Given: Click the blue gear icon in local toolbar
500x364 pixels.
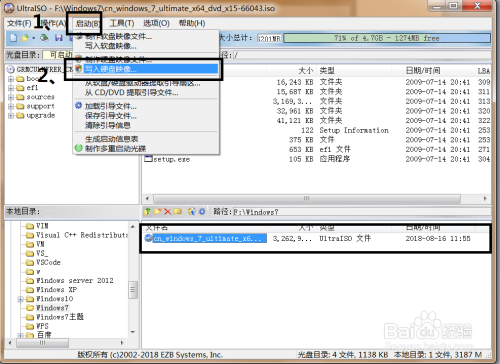Looking at the screenshot, I should point(202,211).
